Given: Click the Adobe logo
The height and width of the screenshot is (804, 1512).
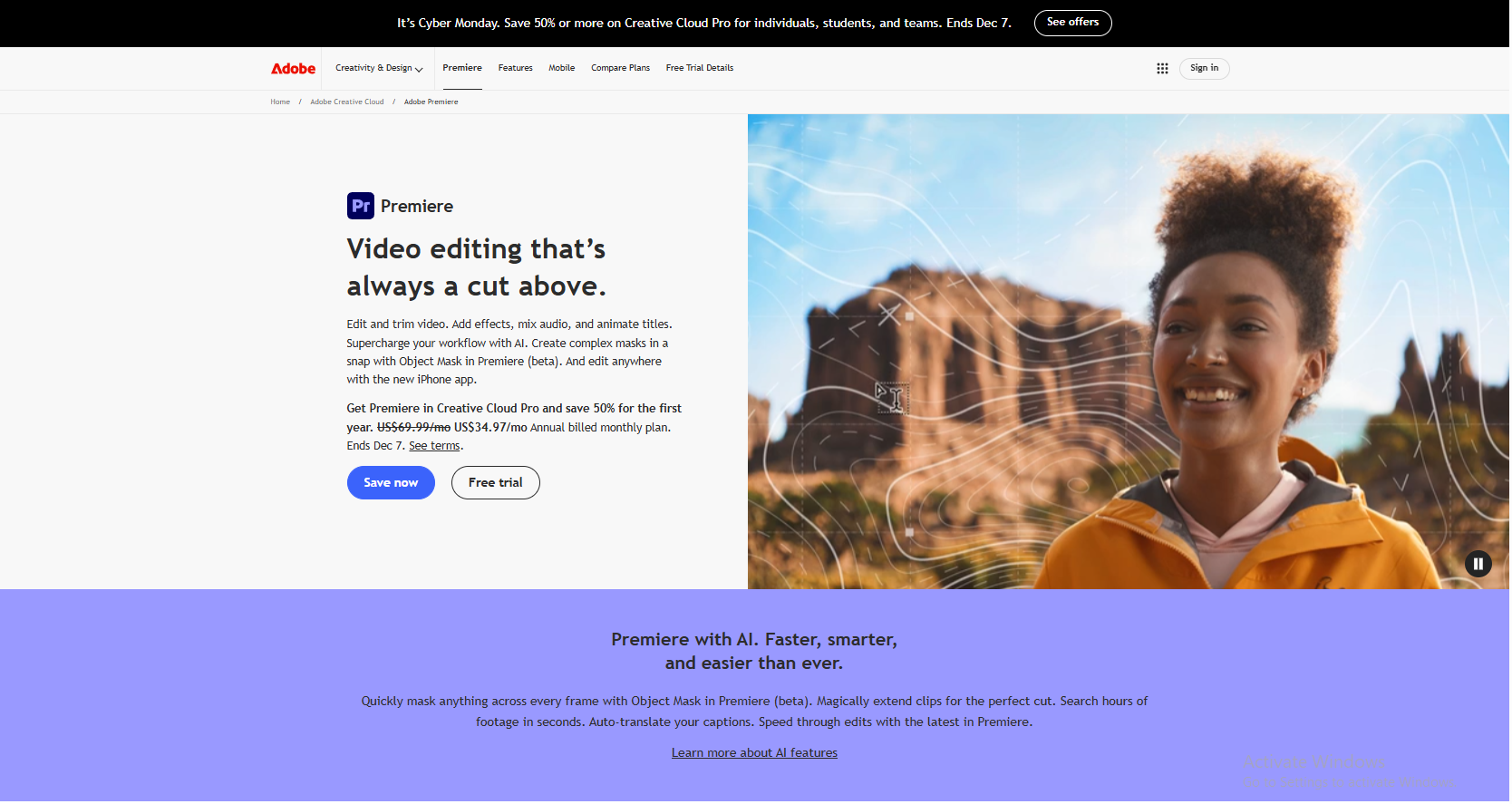Looking at the screenshot, I should pyautogui.click(x=293, y=69).
